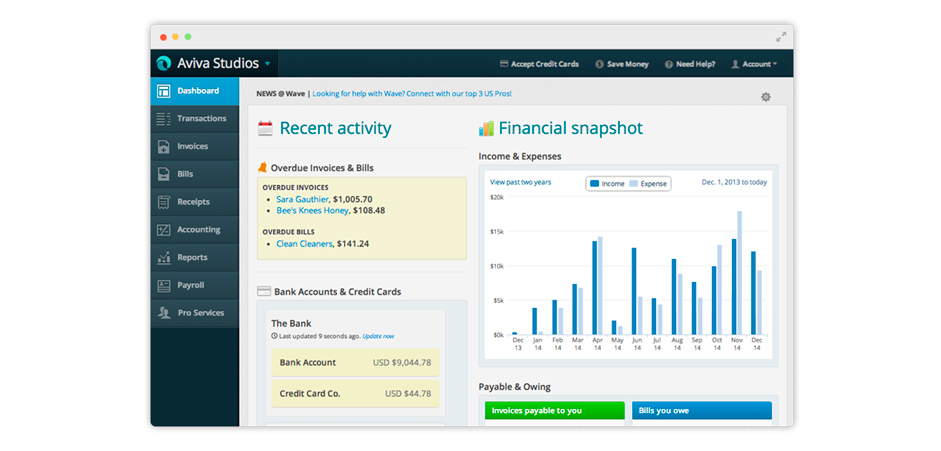This screenshot has height=451, width=941.
Task: Click the Accounting sidebar icon
Action: click(x=163, y=230)
